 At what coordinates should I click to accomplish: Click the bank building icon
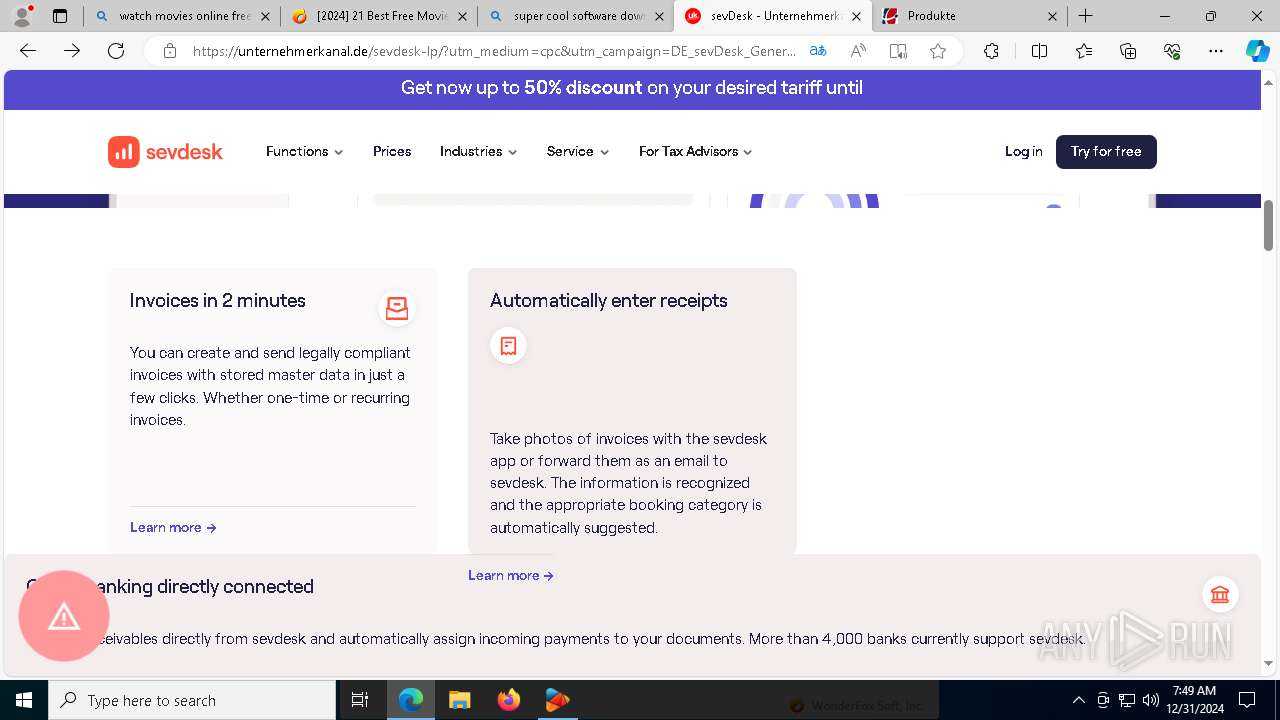click(1220, 595)
